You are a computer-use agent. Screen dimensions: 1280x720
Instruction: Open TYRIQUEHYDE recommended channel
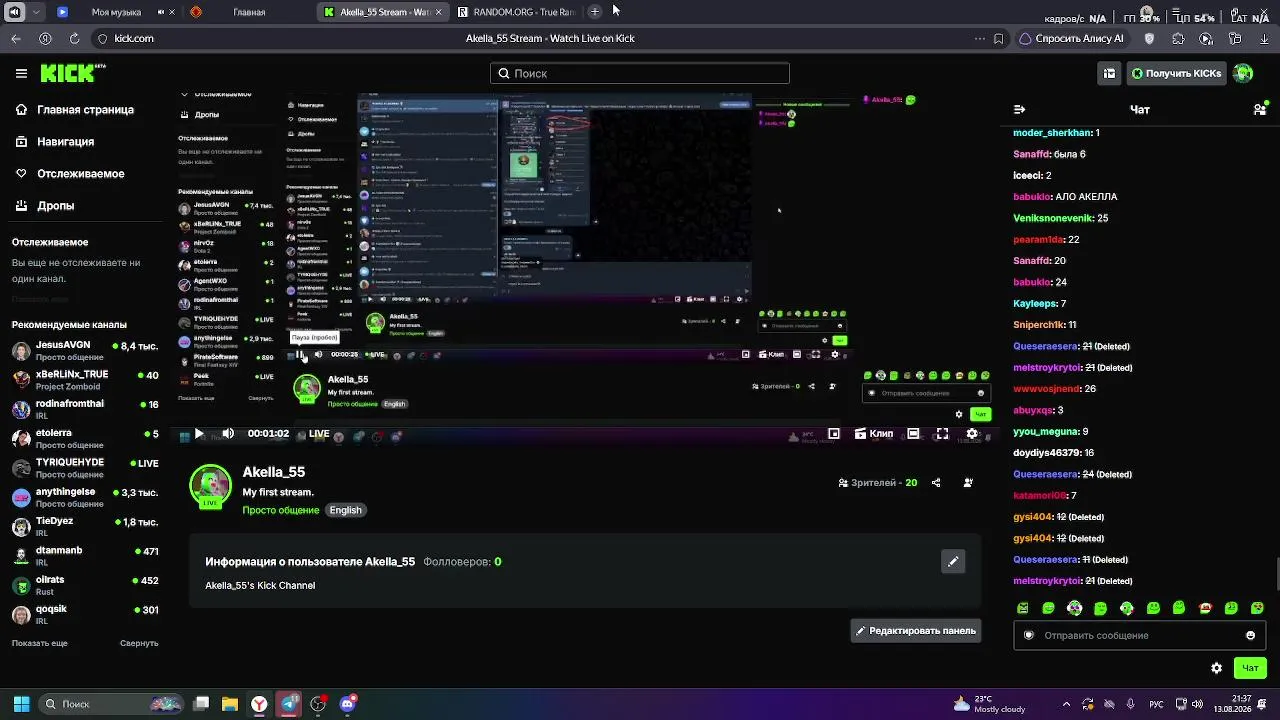85,468
